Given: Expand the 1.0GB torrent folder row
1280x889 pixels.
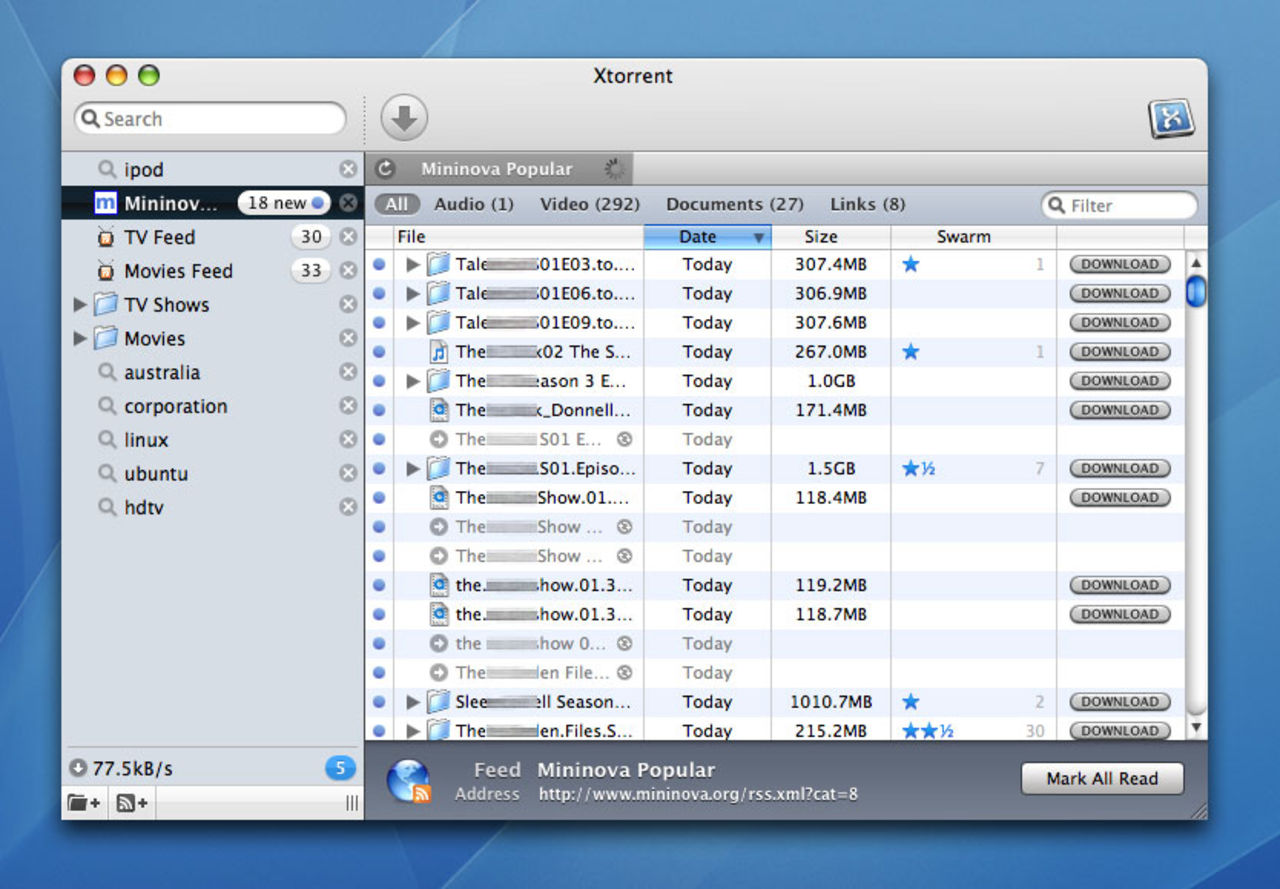Looking at the screenshot, I should coord(412,381).
